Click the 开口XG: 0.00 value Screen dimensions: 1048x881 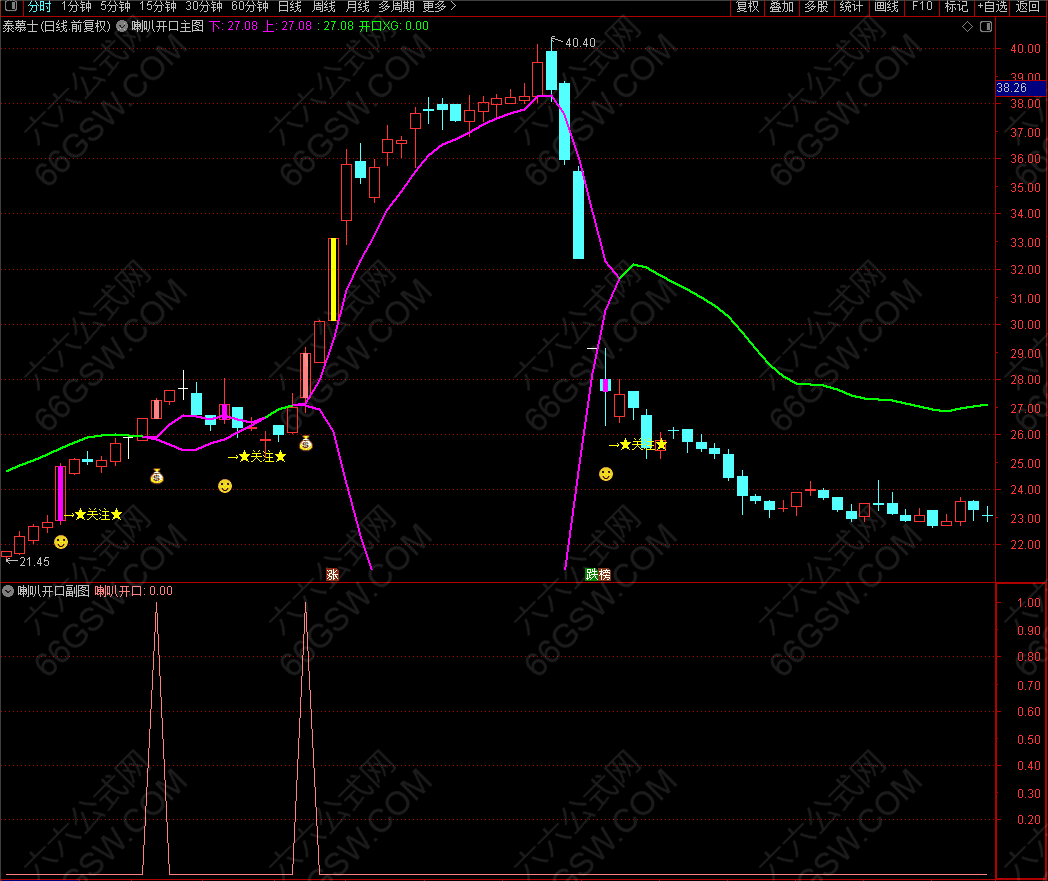pyautogui.click(x=394, y=27)
